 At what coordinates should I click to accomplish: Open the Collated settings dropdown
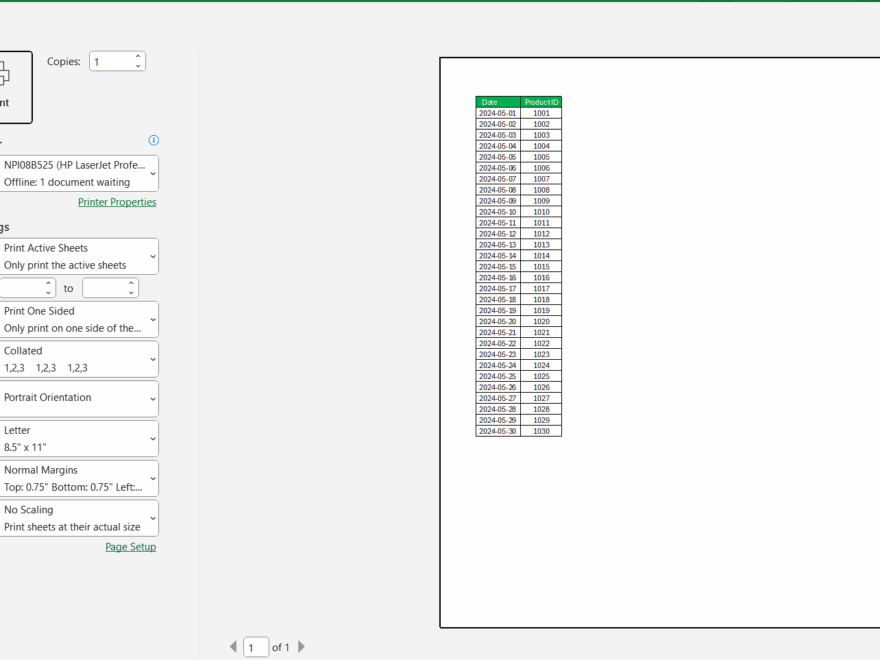point(80,358)
